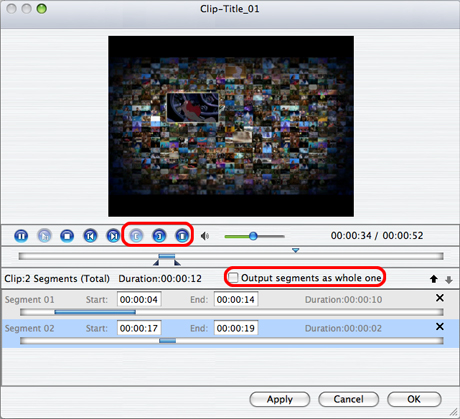Select the Segment 02 row label
Image resolution: width=460 pixels, height=419 pixels.
pos(29,328)
